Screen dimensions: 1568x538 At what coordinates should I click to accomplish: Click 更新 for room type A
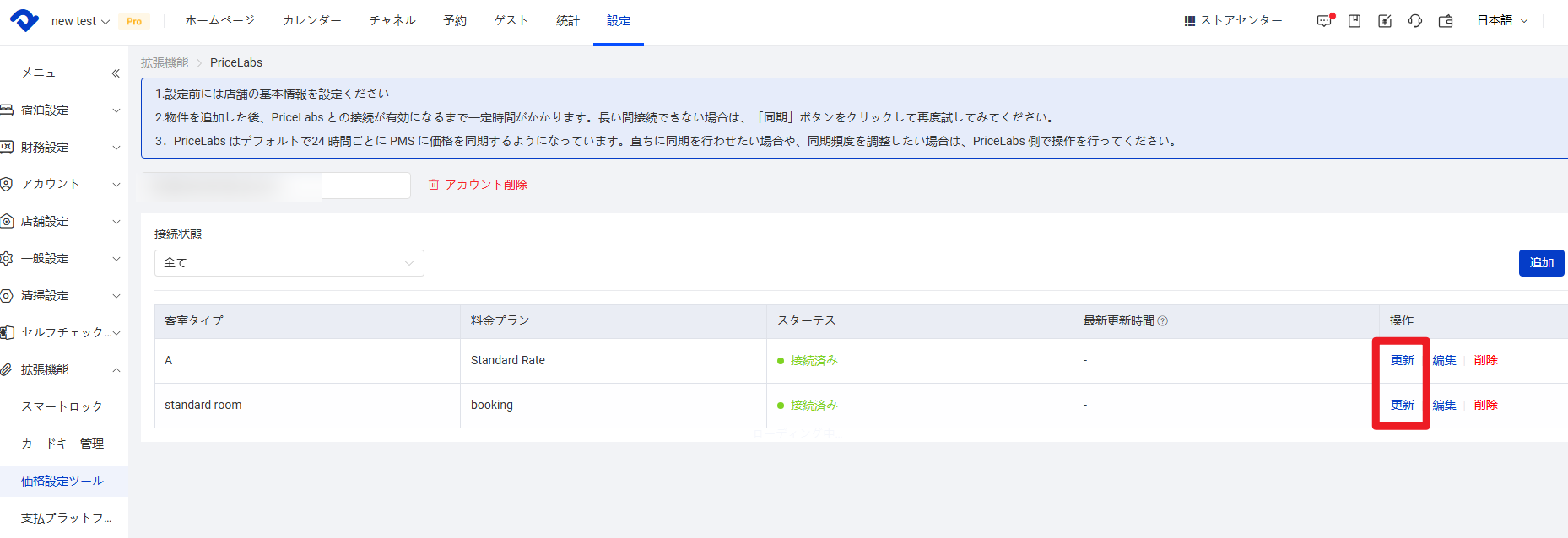(x=1403, y=360)
